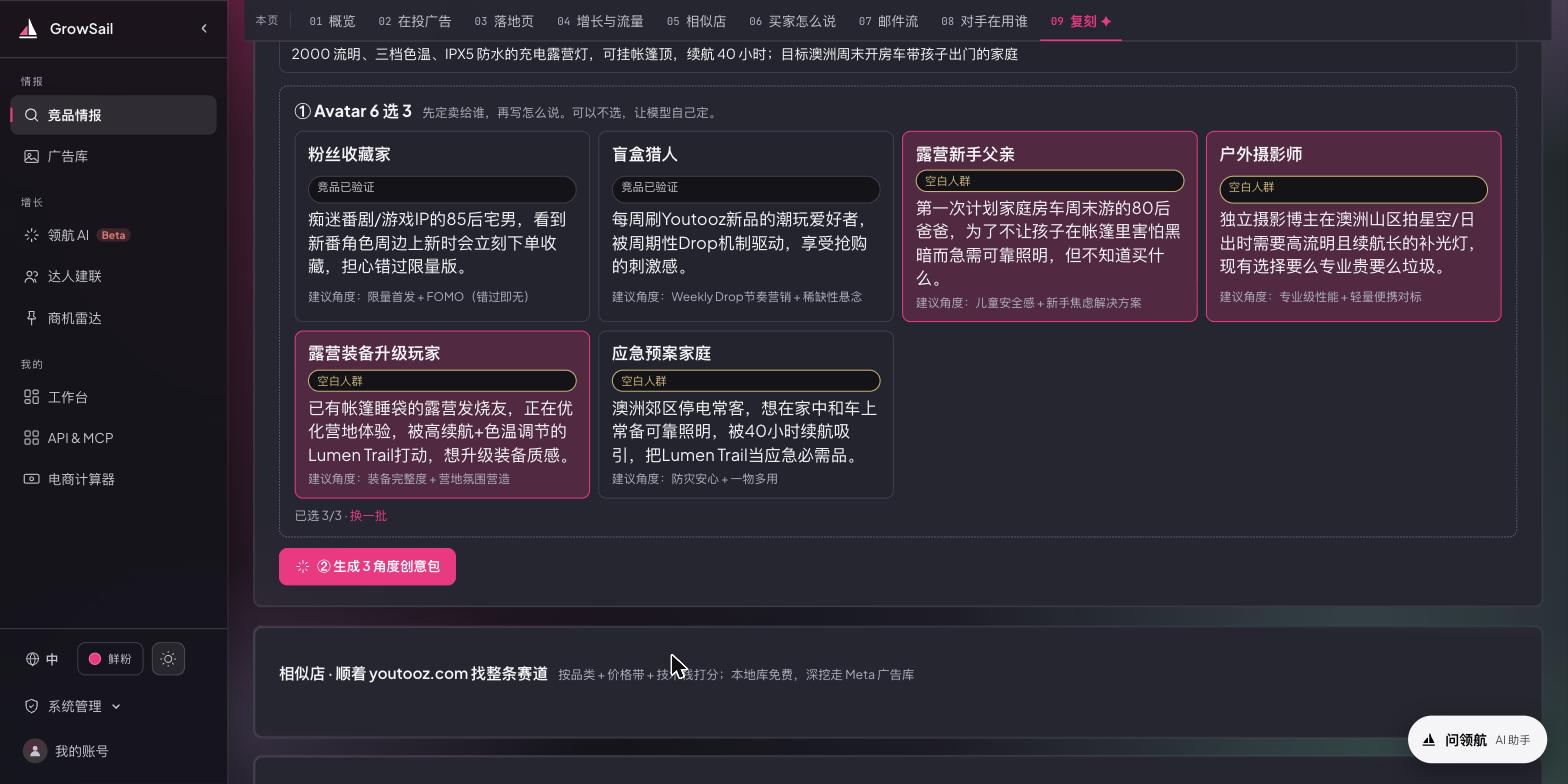Image resolution: width=1568 pixels, height=784 pixels.
Task: Select the 鲜粉 color theme swatch
Action: click(x=110, y=659)
